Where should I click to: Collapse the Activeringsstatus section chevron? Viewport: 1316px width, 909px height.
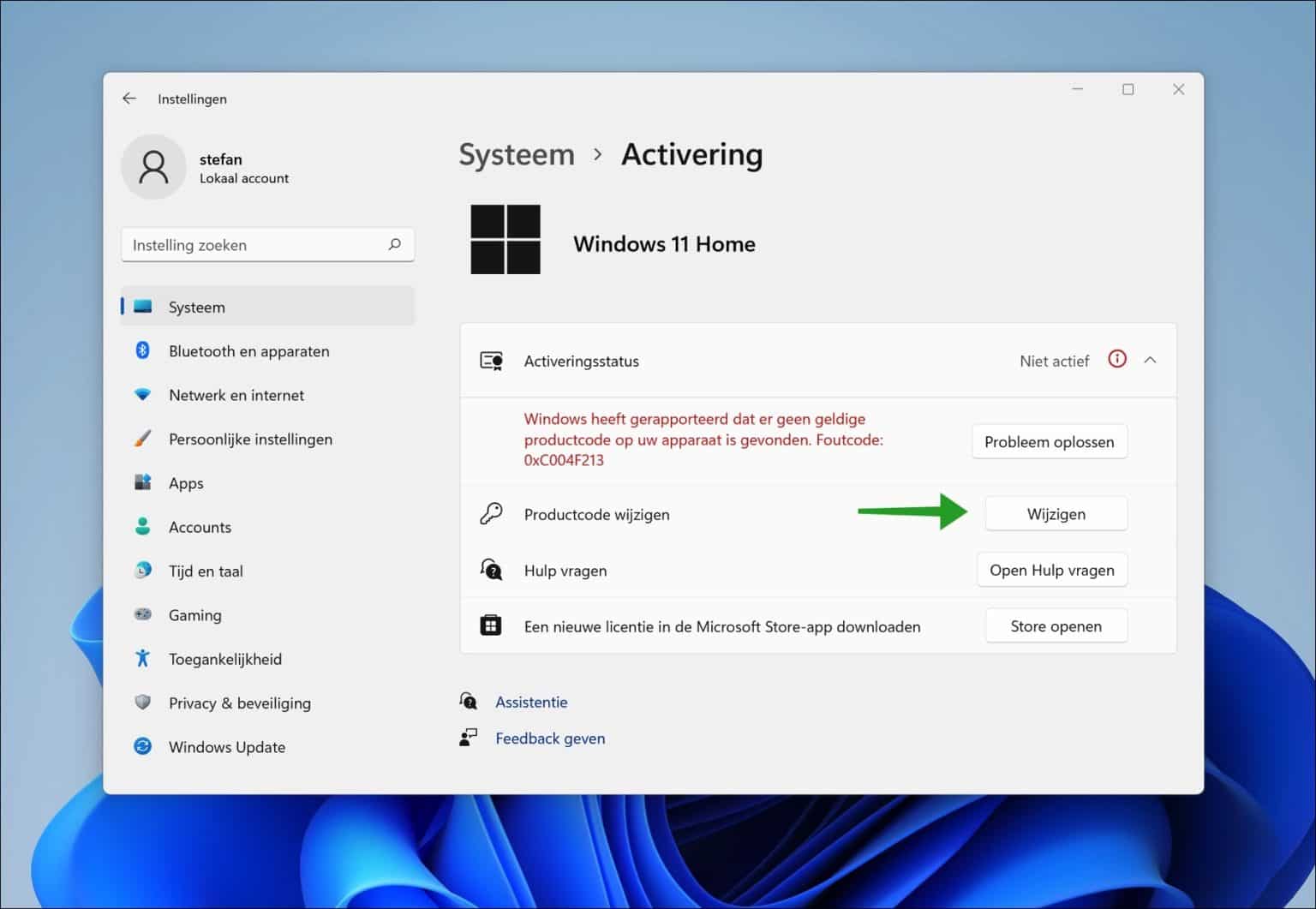[1151, 360]
